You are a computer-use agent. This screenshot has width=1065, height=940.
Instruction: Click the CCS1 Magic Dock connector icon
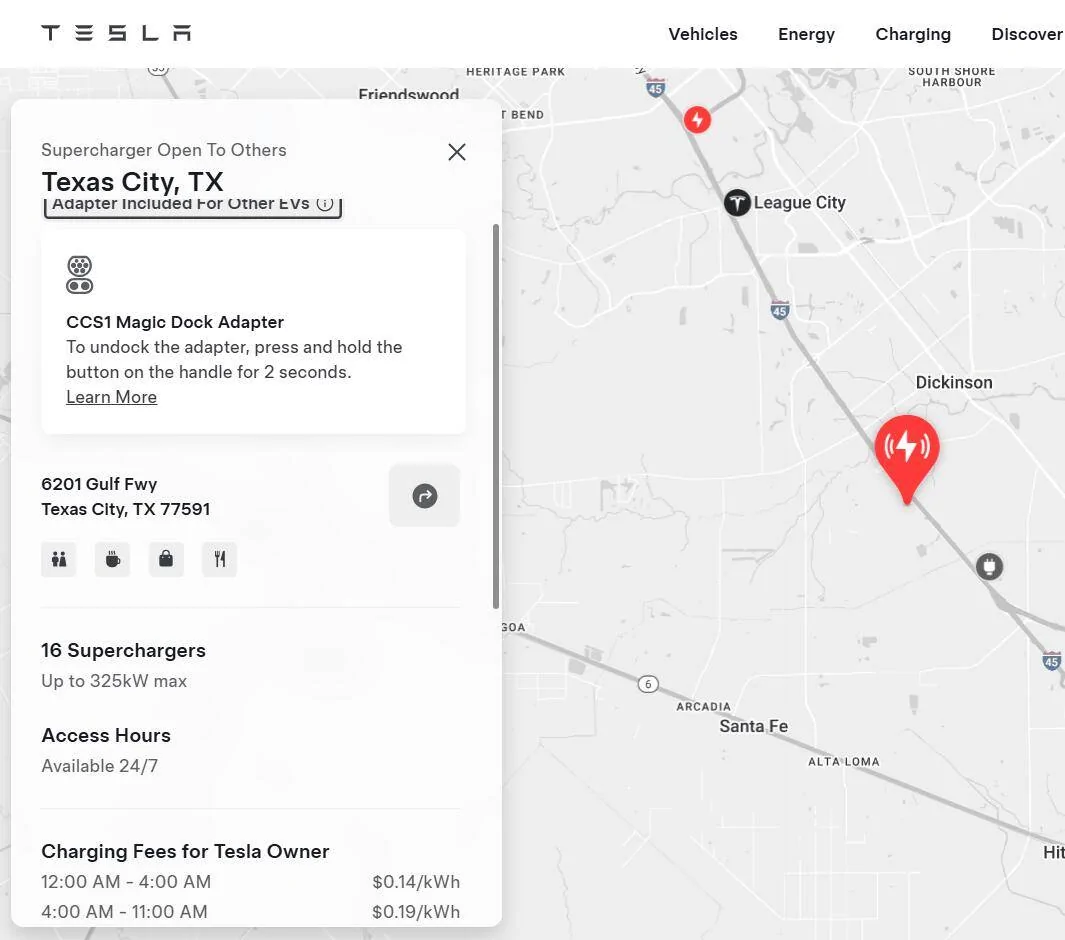(x=79, y=275)
